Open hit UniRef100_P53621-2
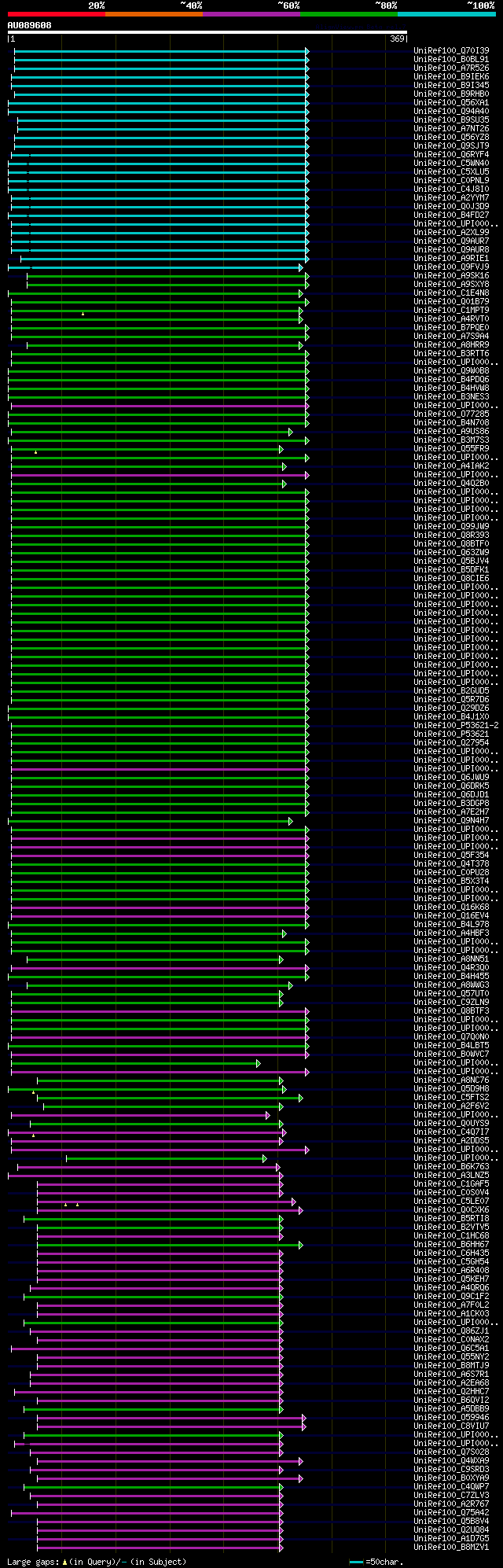 coord(456,725)
